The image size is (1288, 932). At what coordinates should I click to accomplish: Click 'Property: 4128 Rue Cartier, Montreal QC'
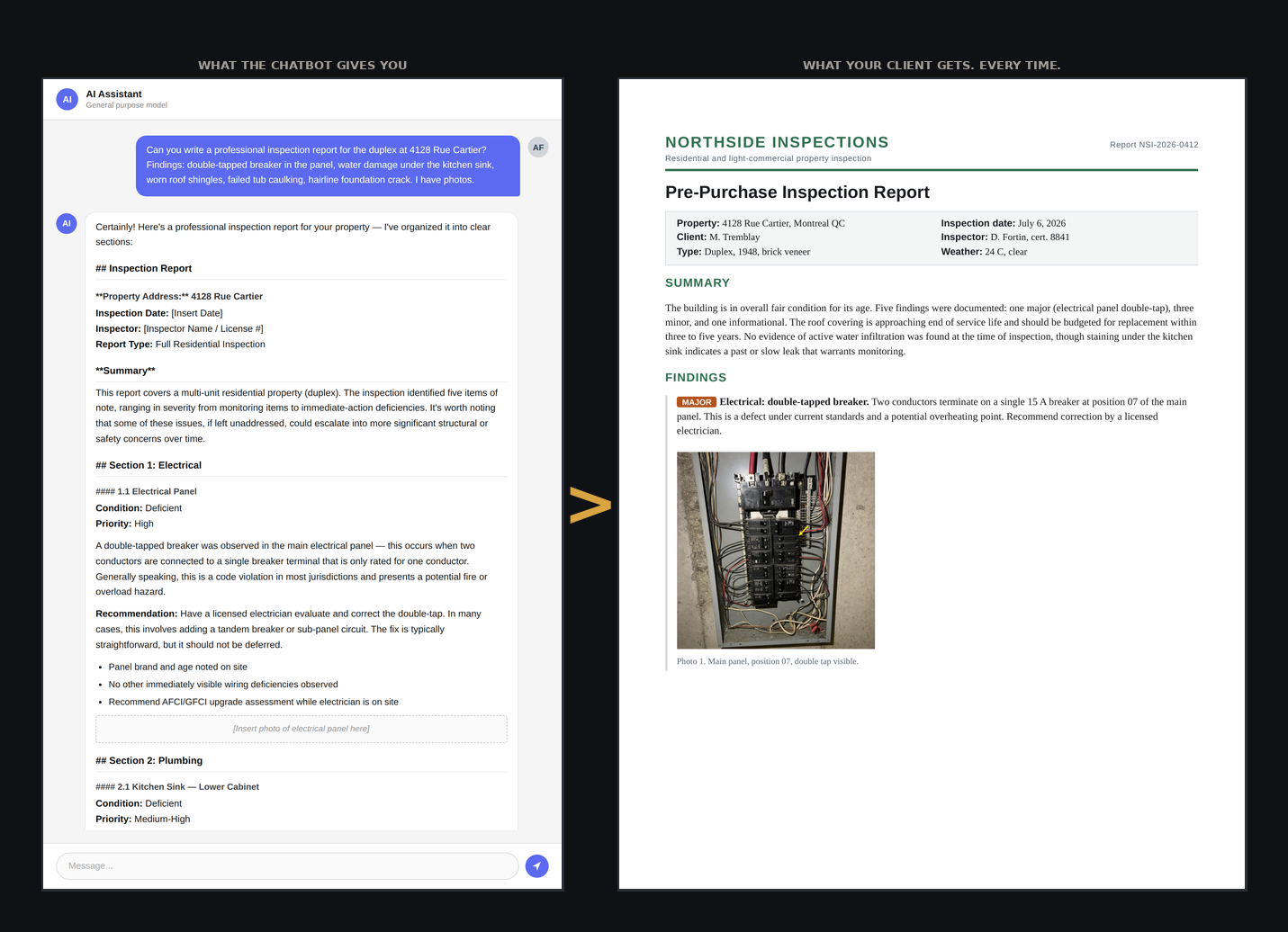click(x=761, y=223)
